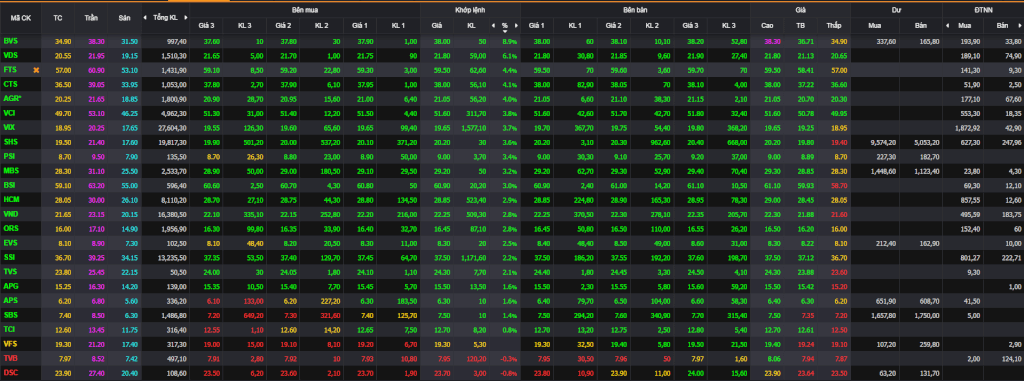
Task: Select BVS percent change 8.9%
Action: click(x=509, y=41)
